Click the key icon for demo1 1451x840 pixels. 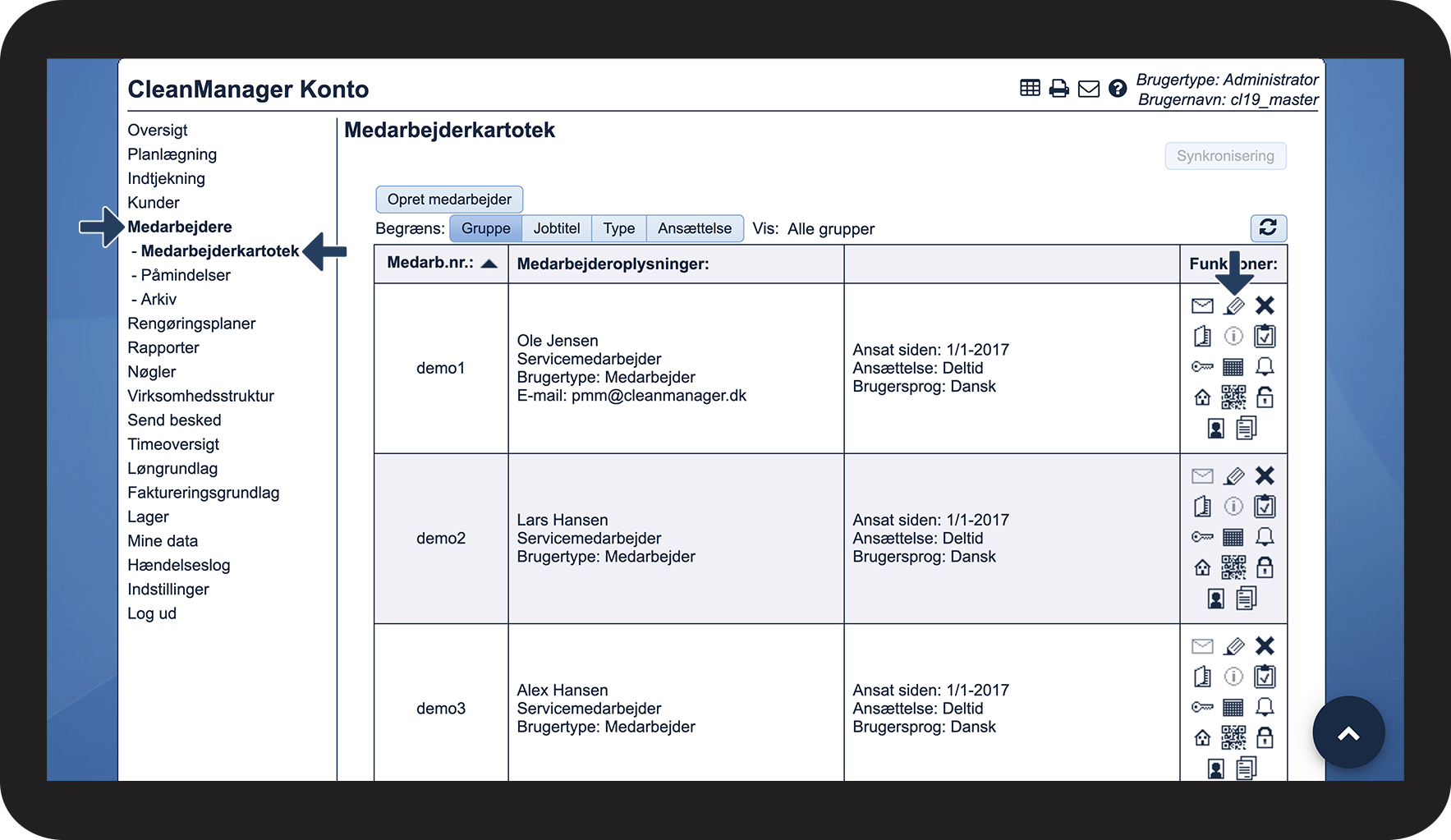tap(1202, 367)
